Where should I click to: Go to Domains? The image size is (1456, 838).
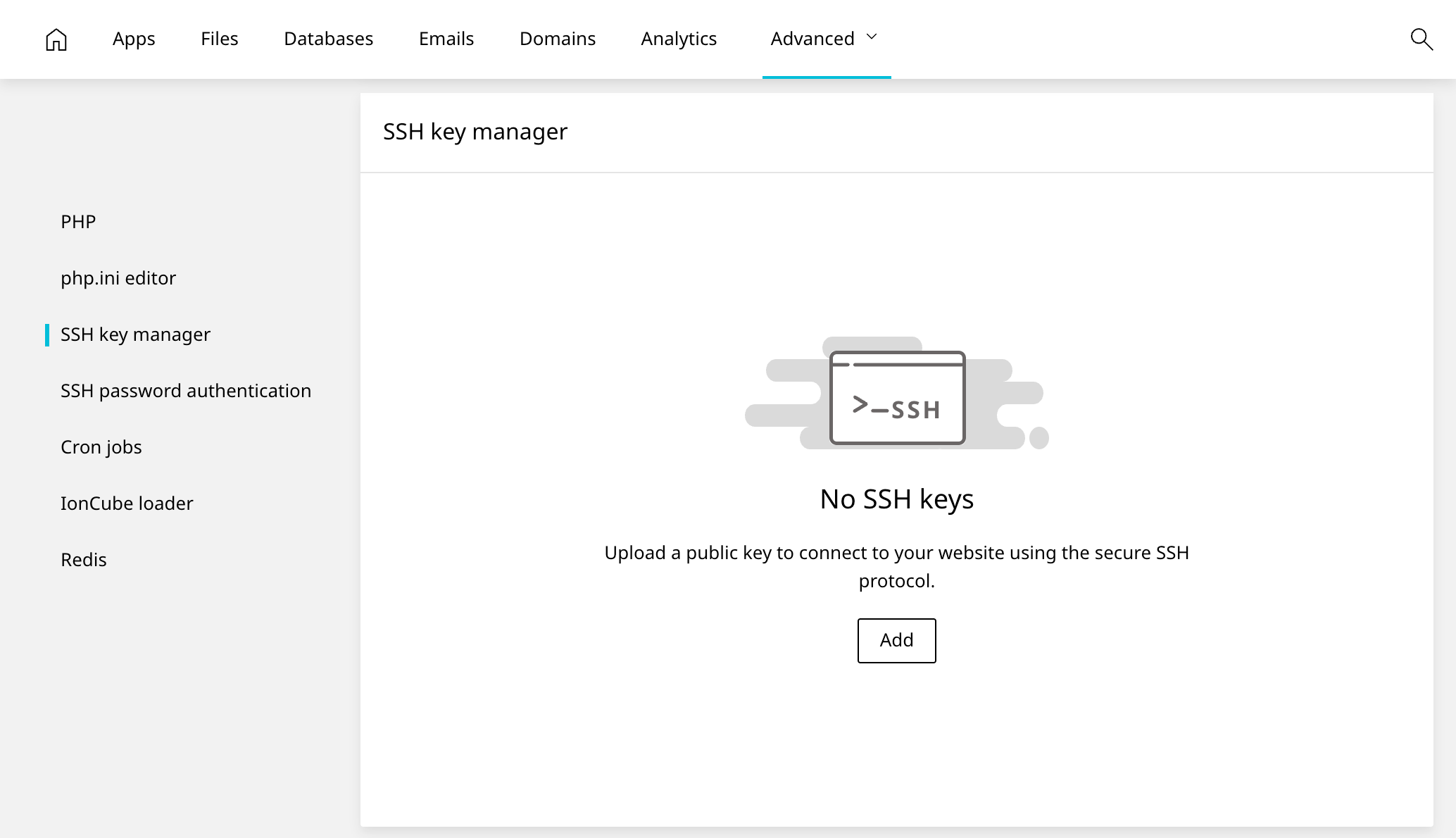(x=558, y=39)
